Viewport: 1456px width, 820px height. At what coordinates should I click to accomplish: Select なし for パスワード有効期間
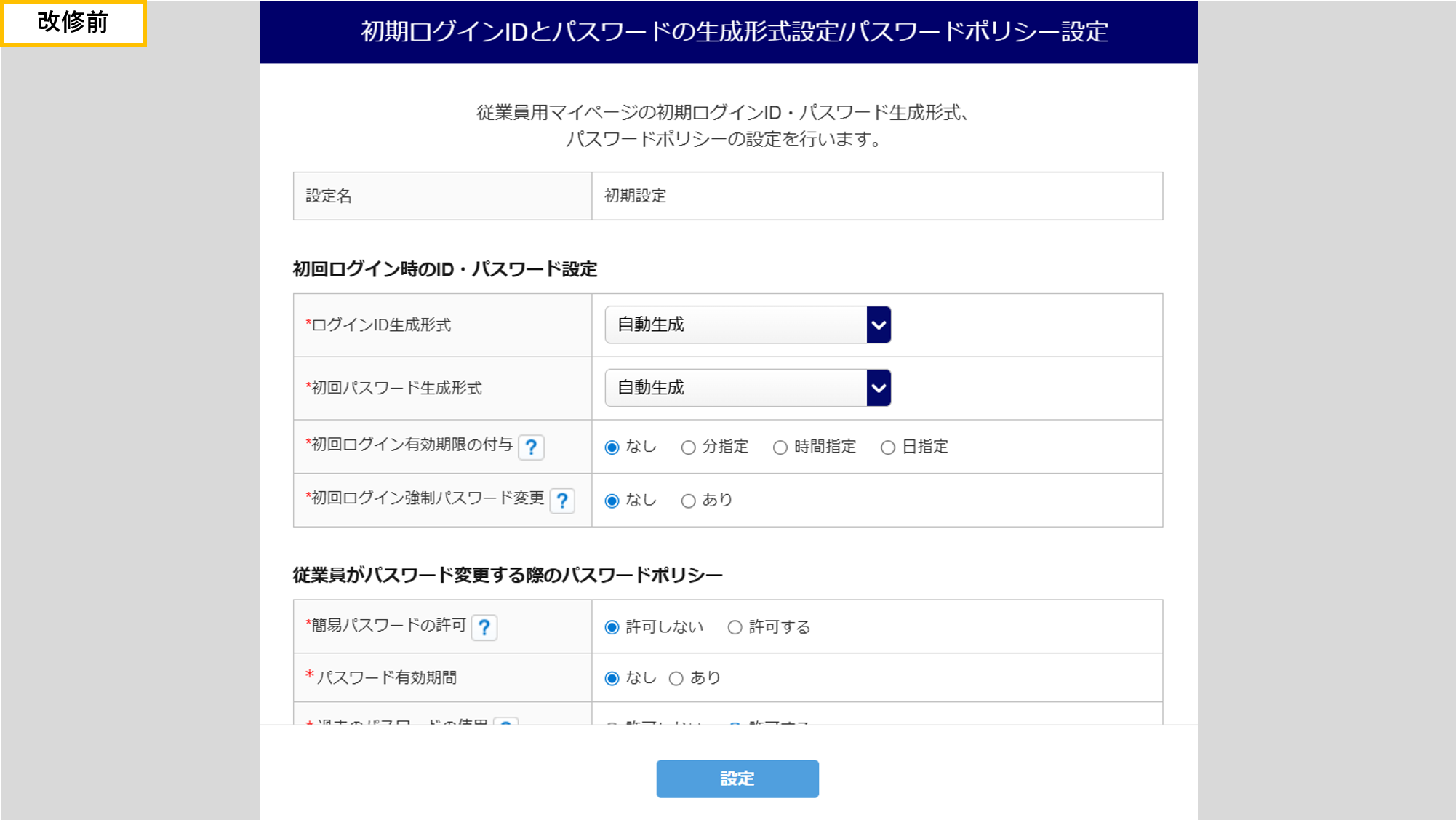(612, 678)
